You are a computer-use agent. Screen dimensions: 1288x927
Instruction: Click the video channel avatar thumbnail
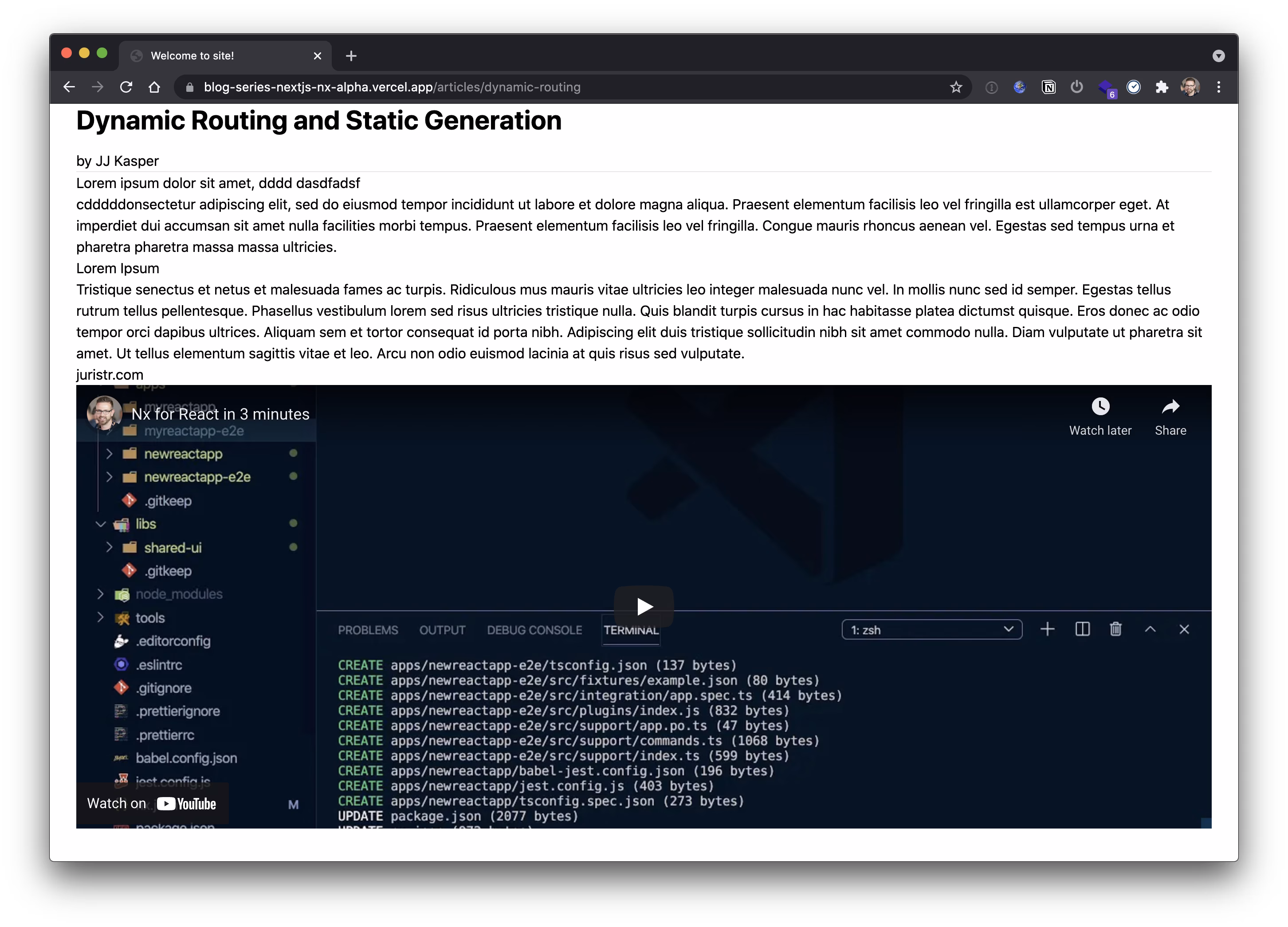[x=104, y=413]
